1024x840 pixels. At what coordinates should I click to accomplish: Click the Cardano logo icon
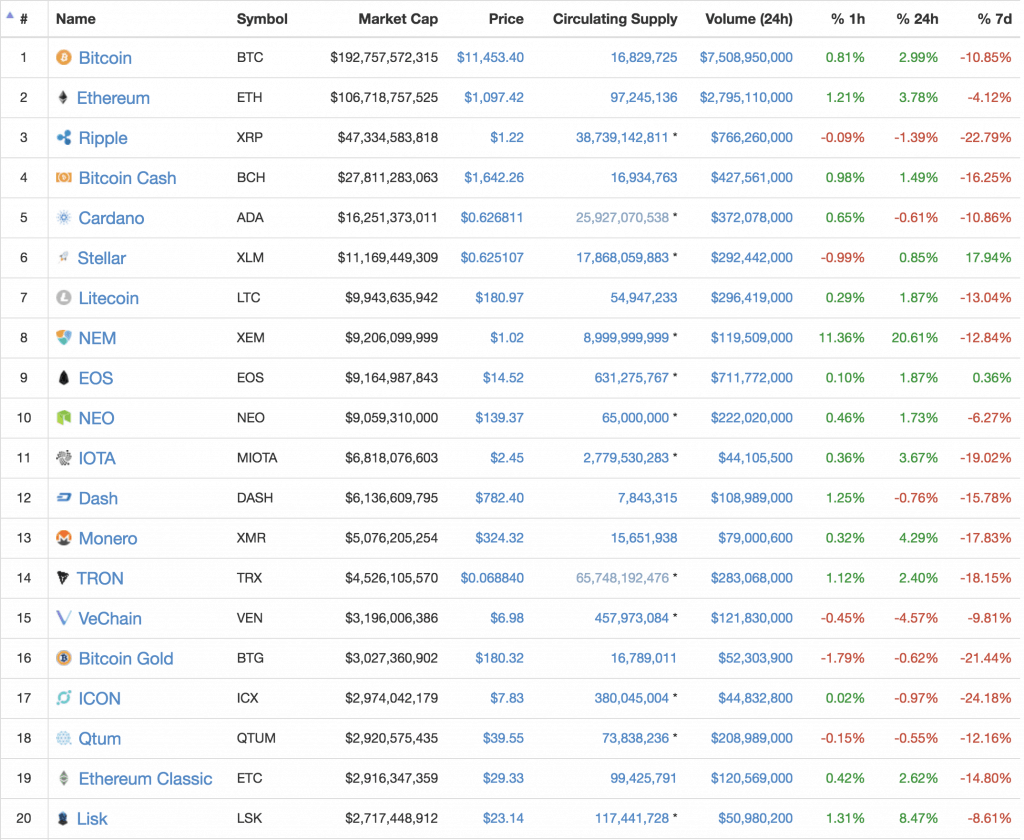point(64,218)
